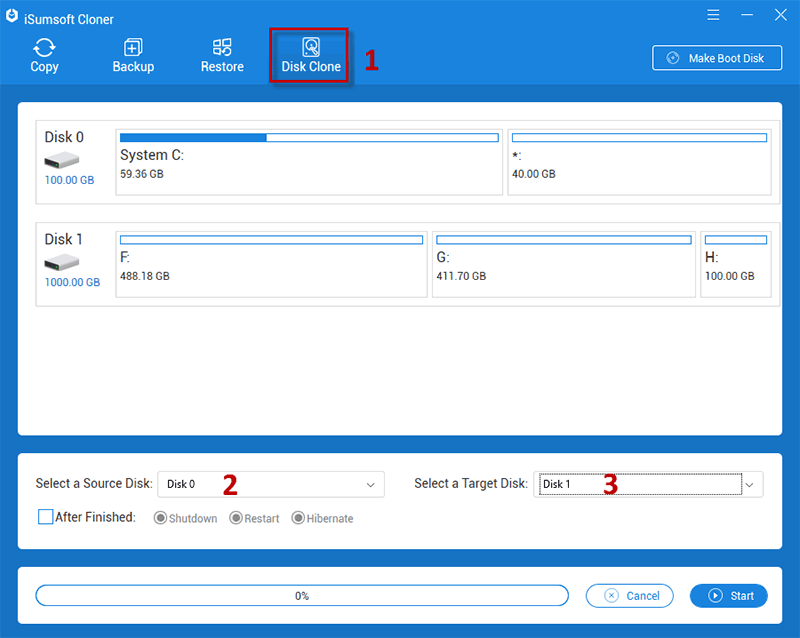The image size is (800, 638).
Task: Click the System C: usage bar
Action: [309, 137]
